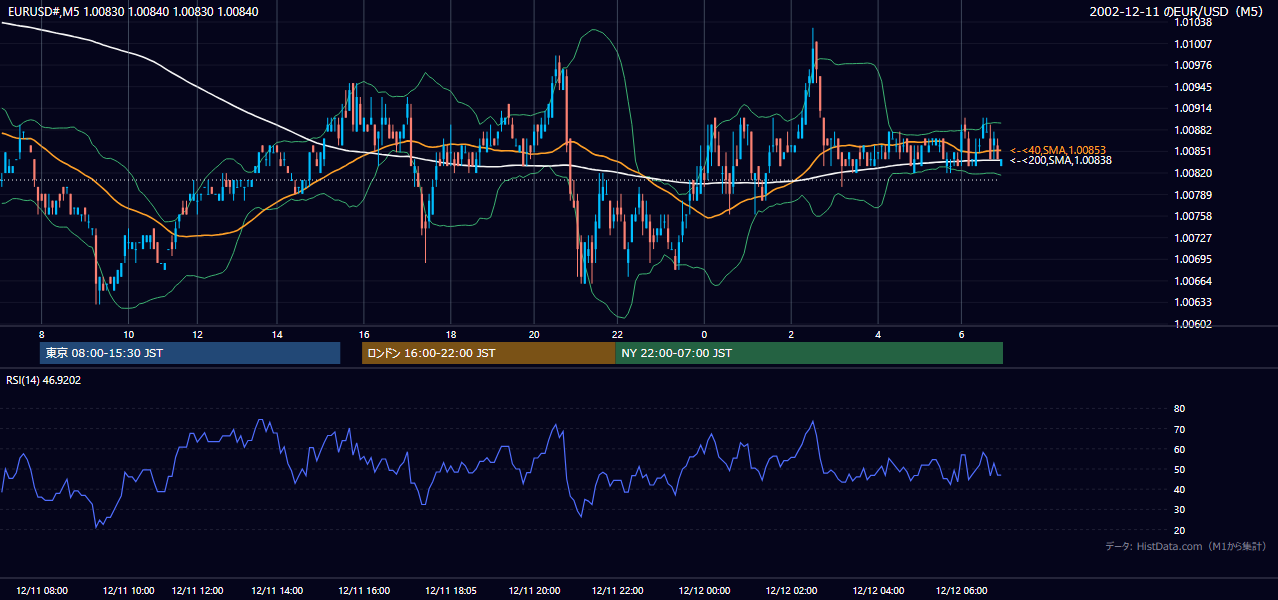Click bottom timeline label 12/12 04:00
The image size is (1278, 600).
(x=878, y=591)
